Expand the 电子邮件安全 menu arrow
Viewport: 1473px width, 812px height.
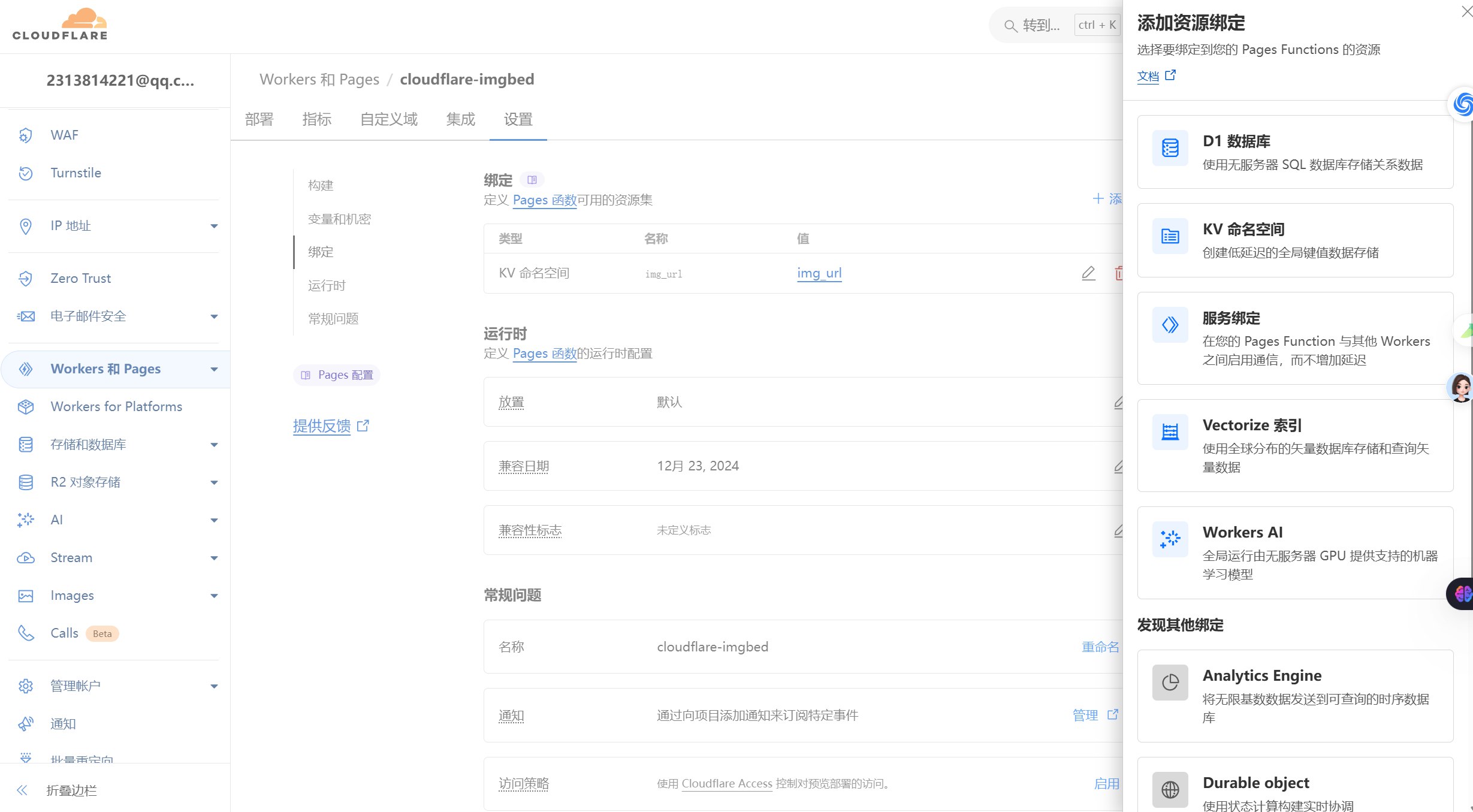[x=214, y=316]
